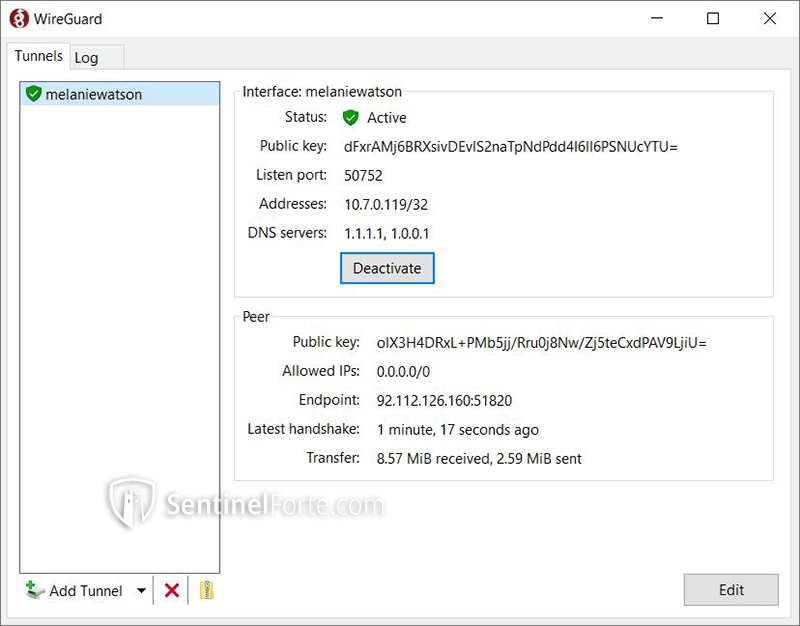The width and height of the screenshot is (800, 626).
Task: Close the WireGuard window
Action: 770,18
